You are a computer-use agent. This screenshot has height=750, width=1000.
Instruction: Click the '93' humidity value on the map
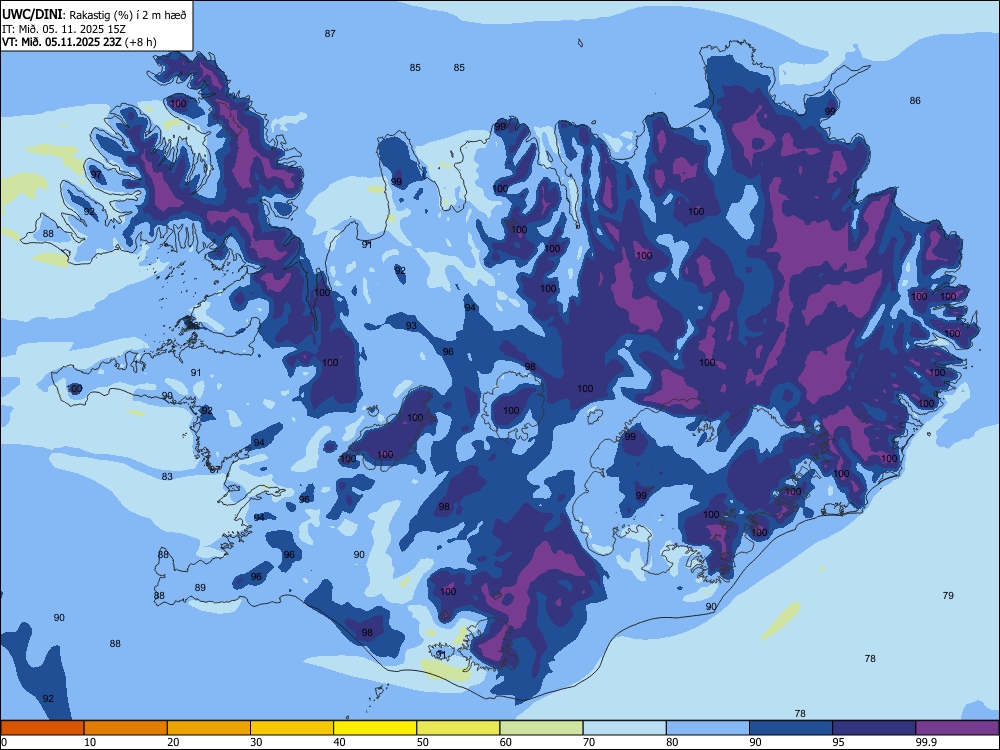click(x=411, y=326)
